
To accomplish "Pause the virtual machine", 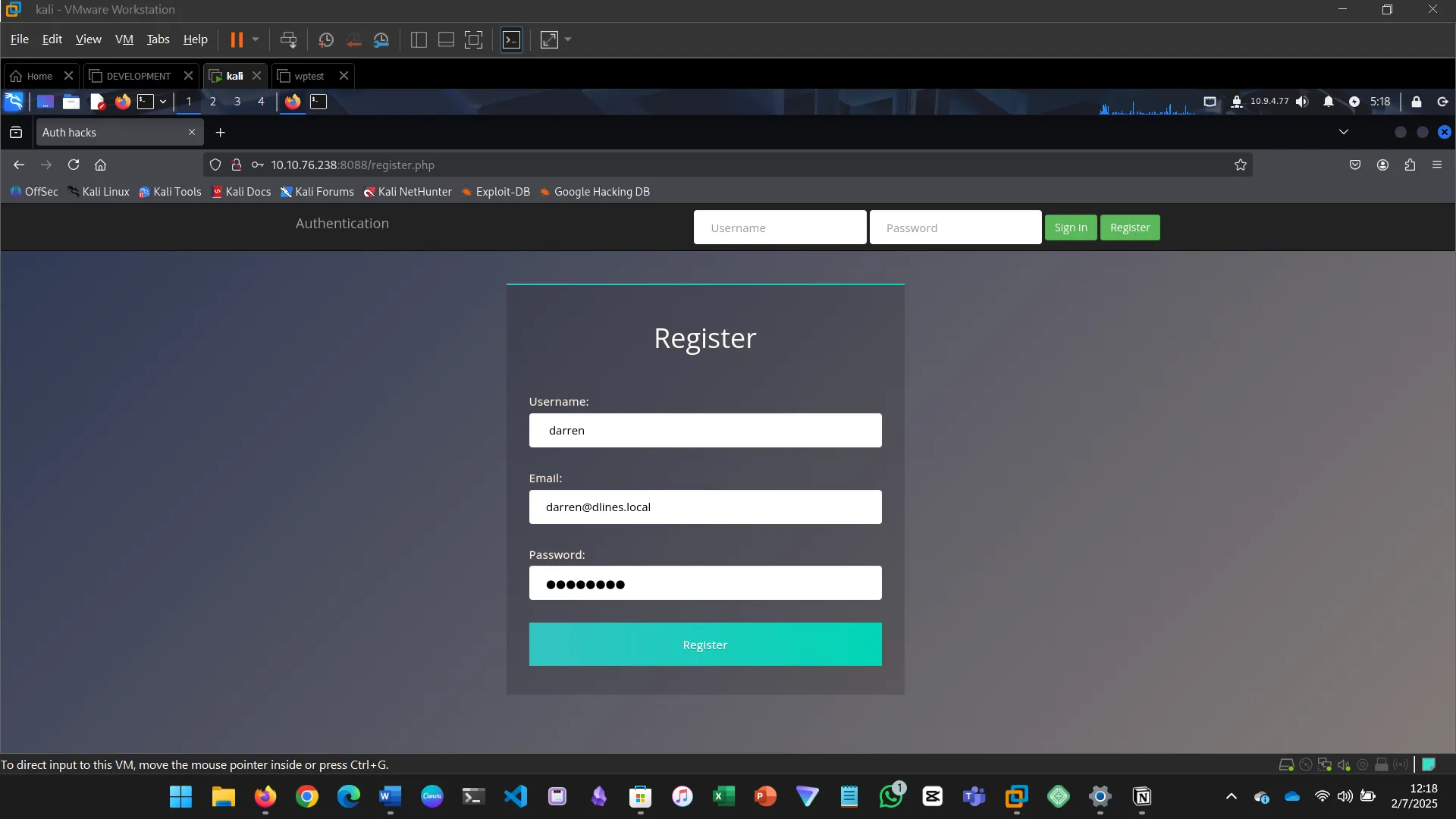I will click(x=237, y=40).
